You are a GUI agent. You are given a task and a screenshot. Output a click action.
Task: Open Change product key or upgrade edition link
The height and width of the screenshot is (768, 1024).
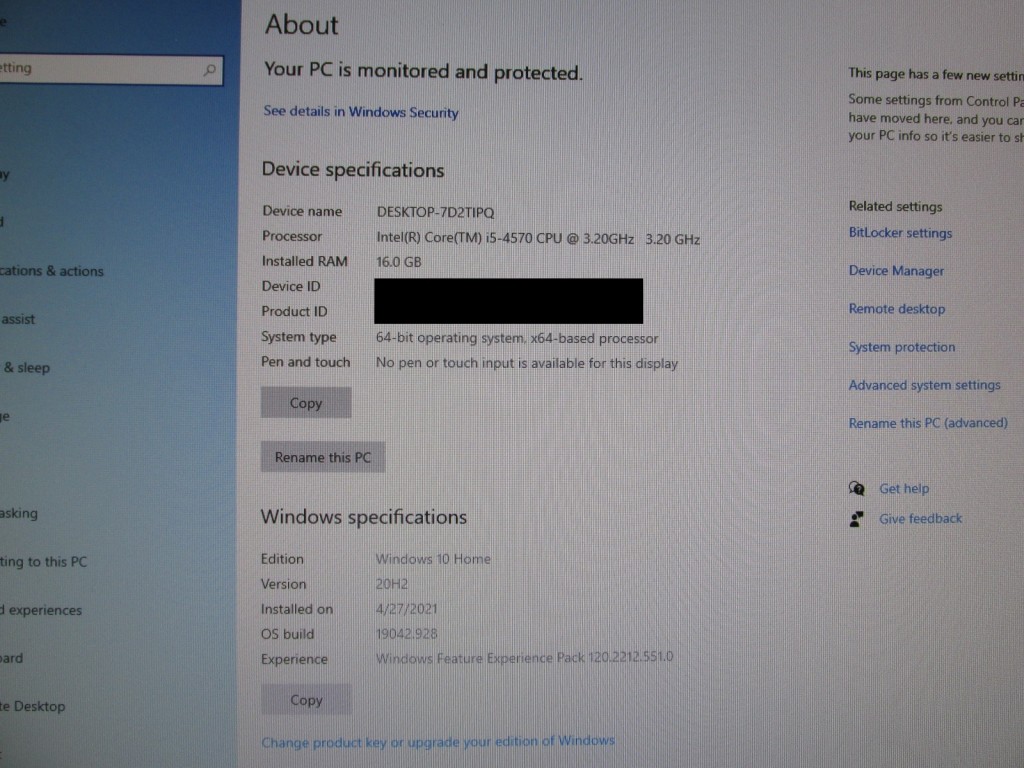click(438, 741)
